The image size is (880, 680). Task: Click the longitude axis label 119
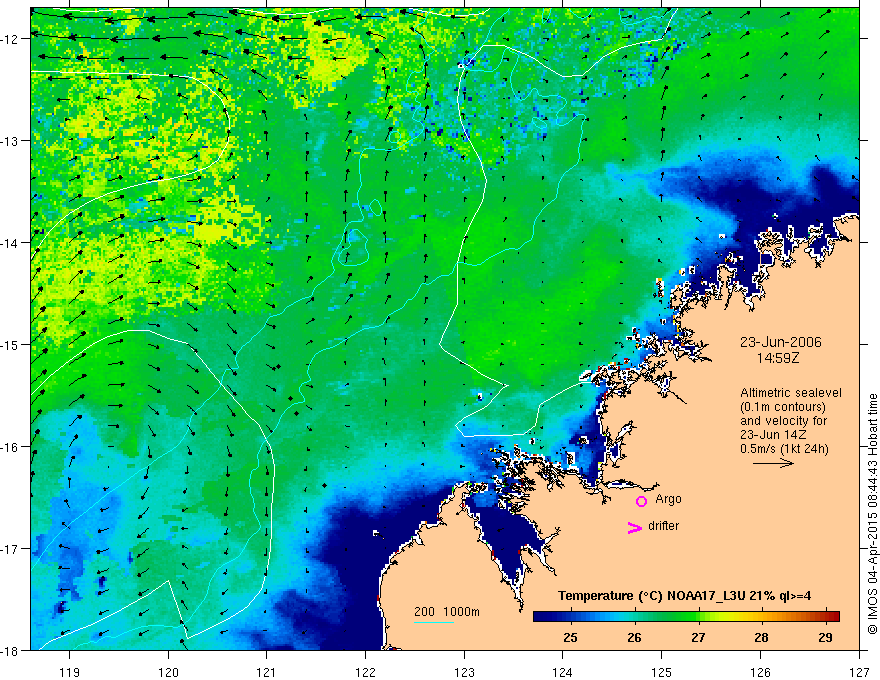70,672
